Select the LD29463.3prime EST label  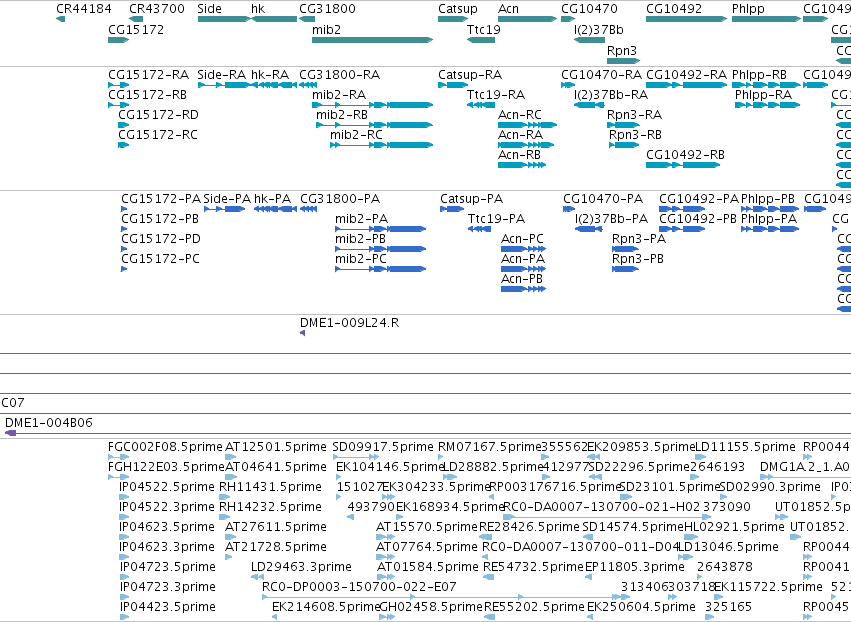pos(301,567)
